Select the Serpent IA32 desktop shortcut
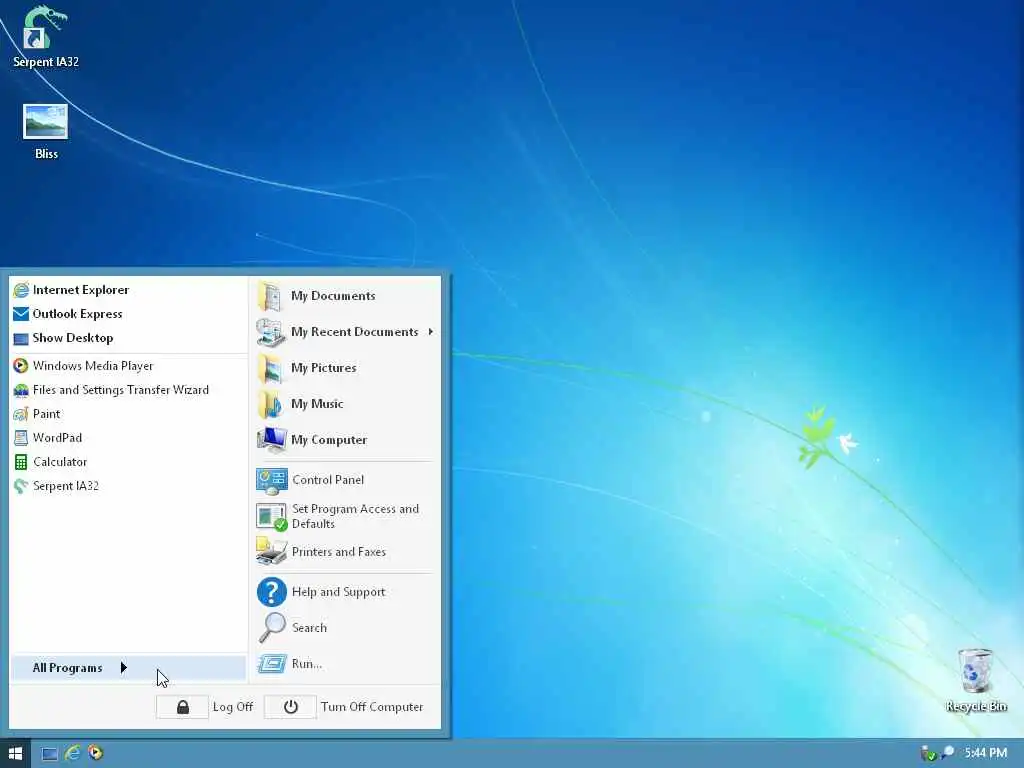Viewport: 1024px width, 768px height. coord(45,38)
